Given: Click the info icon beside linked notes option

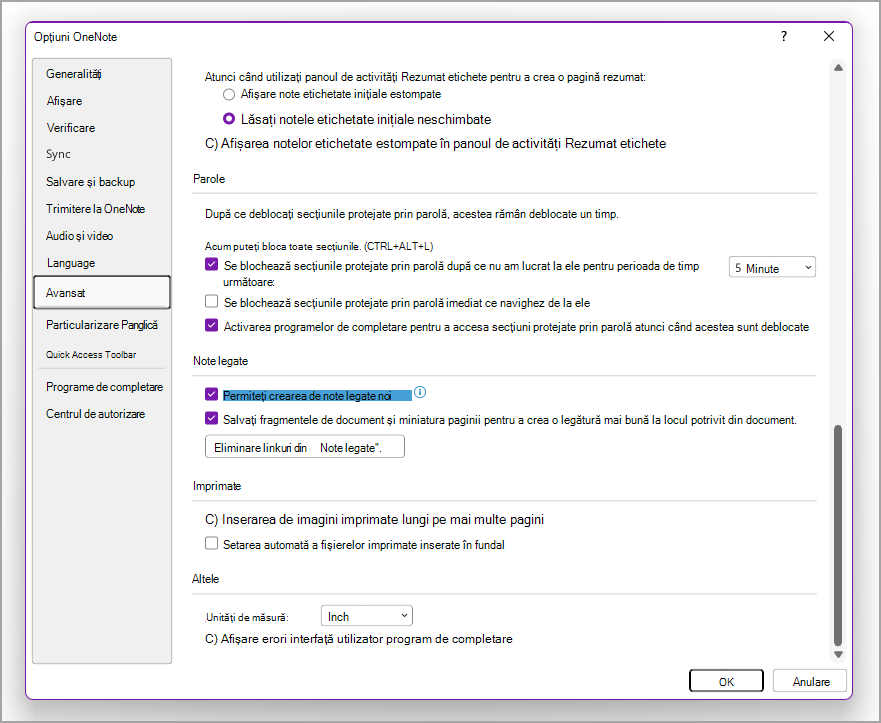Looking at the screenshot, I should click(x=420, y=392).
